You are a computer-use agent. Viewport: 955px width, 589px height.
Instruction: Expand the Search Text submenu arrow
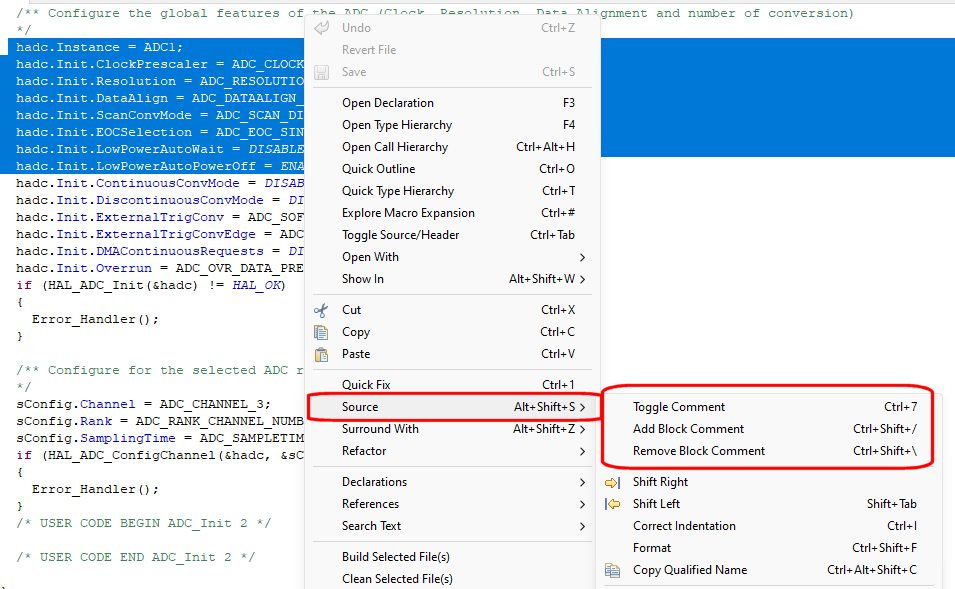pos(582,526)
